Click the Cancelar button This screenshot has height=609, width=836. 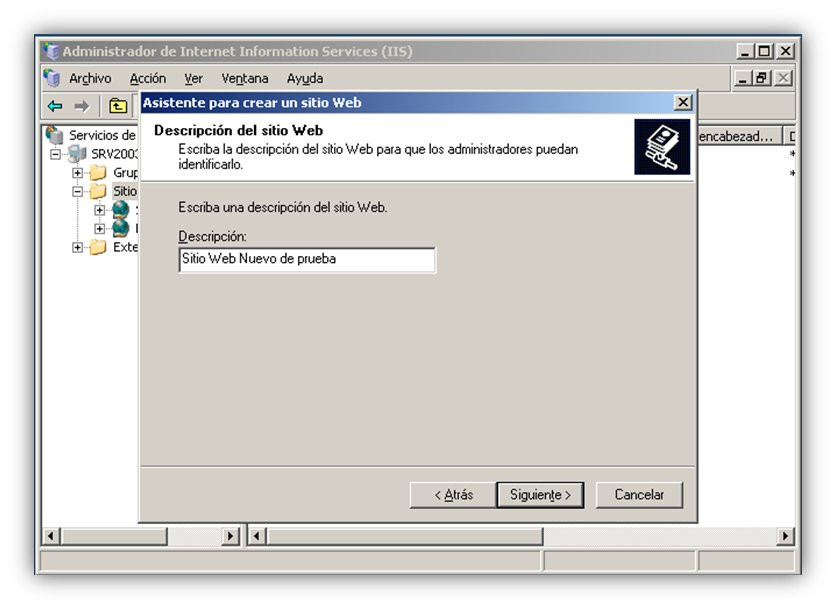639,495
